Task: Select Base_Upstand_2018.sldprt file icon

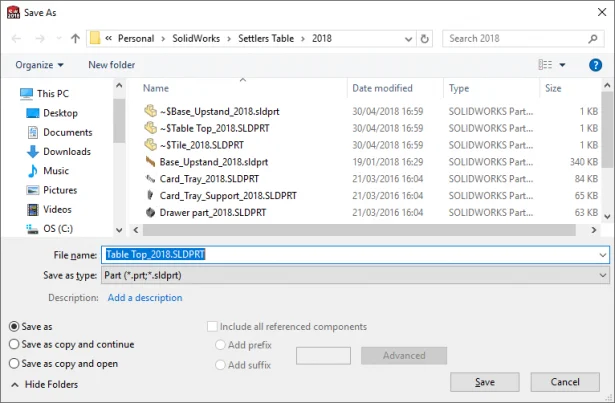Action: (151, 161)
